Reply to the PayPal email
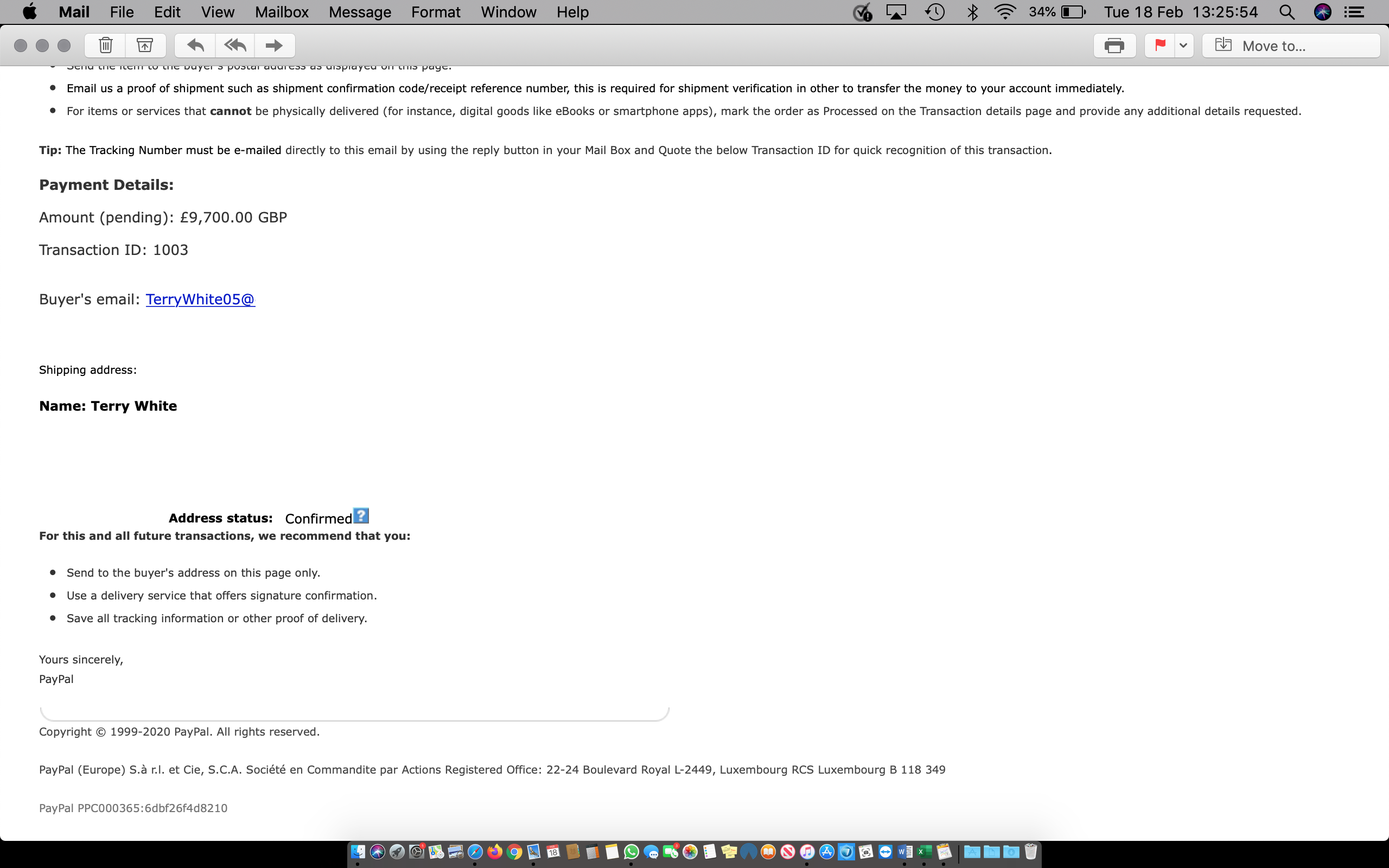1389x868 pixels. (195, 46)
